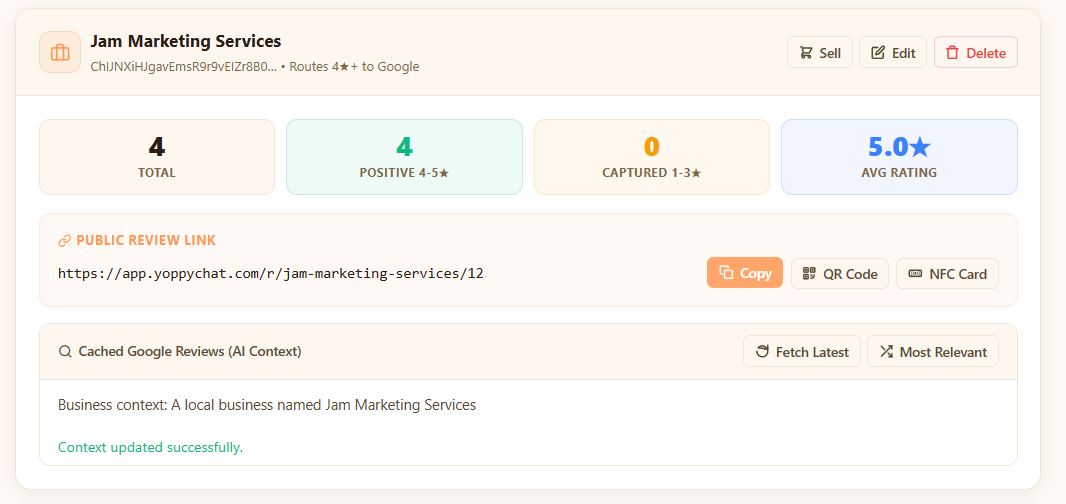Click the QR code icon
Image resolution: width=1066 pixels, height=504 pixels.
tap(809, 273)
